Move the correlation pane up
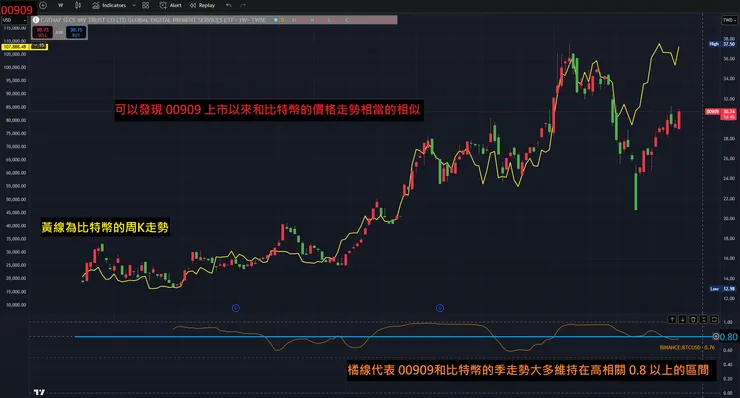 [672, 320]
